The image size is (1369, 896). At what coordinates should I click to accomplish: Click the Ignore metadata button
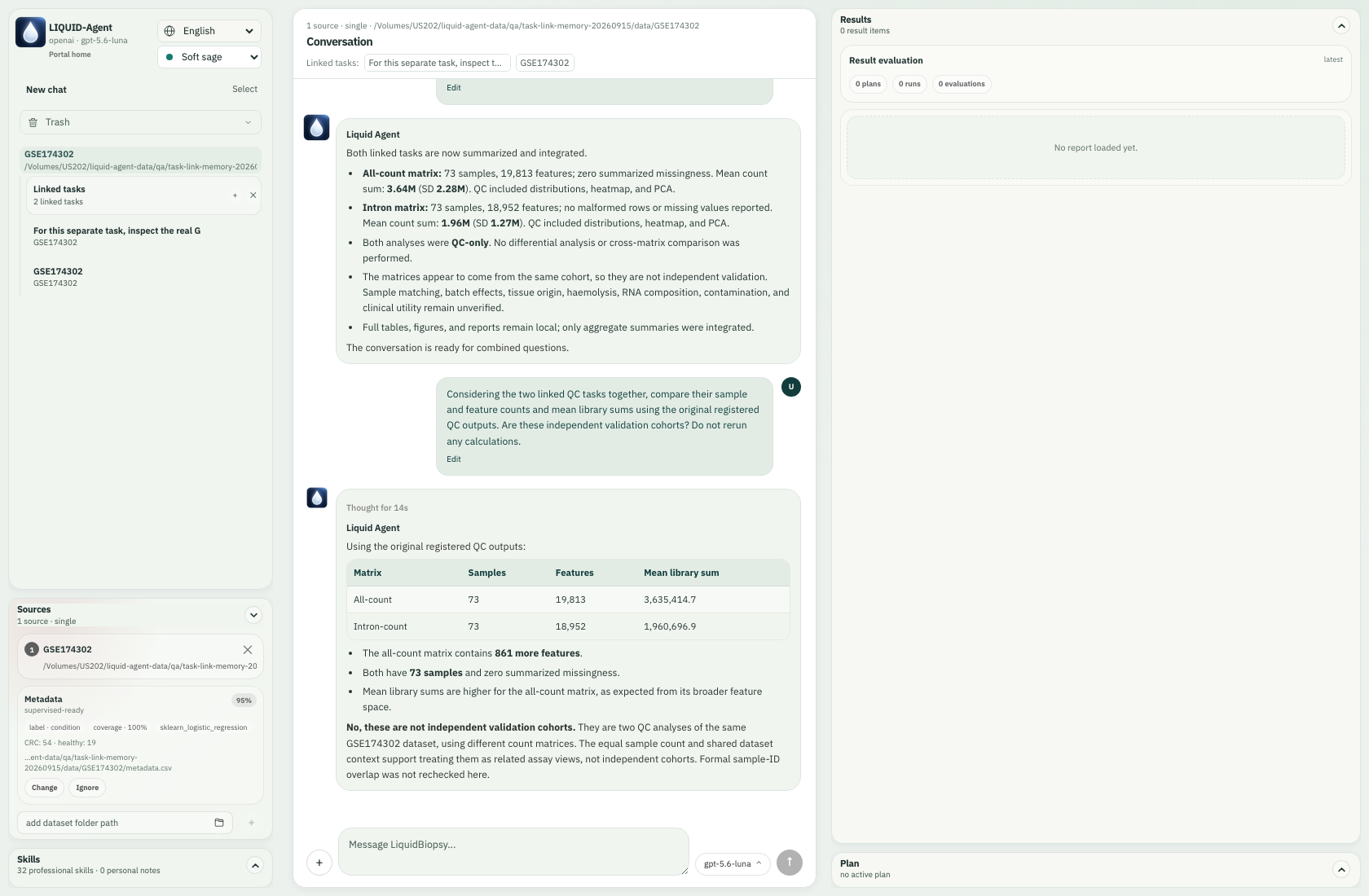[x=87, y=788]
